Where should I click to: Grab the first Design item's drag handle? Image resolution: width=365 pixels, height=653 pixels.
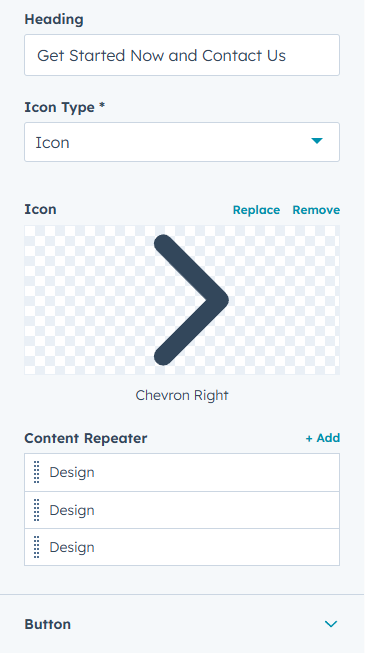click(x=37, y=472)
